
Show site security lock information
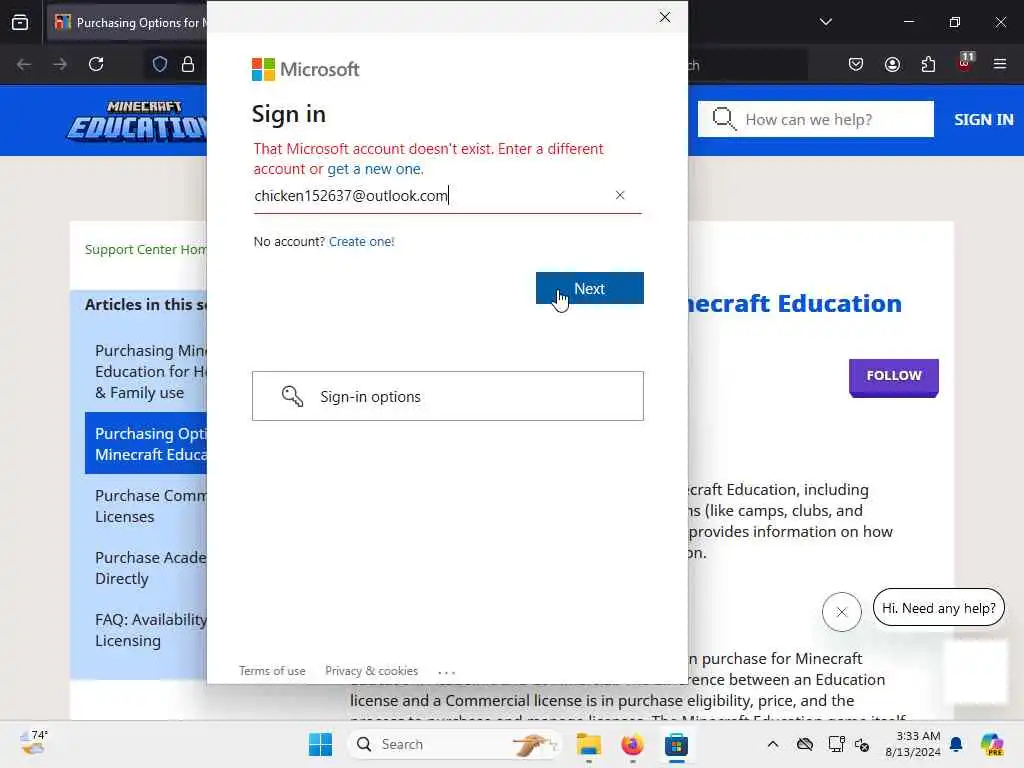coord(188,64)
